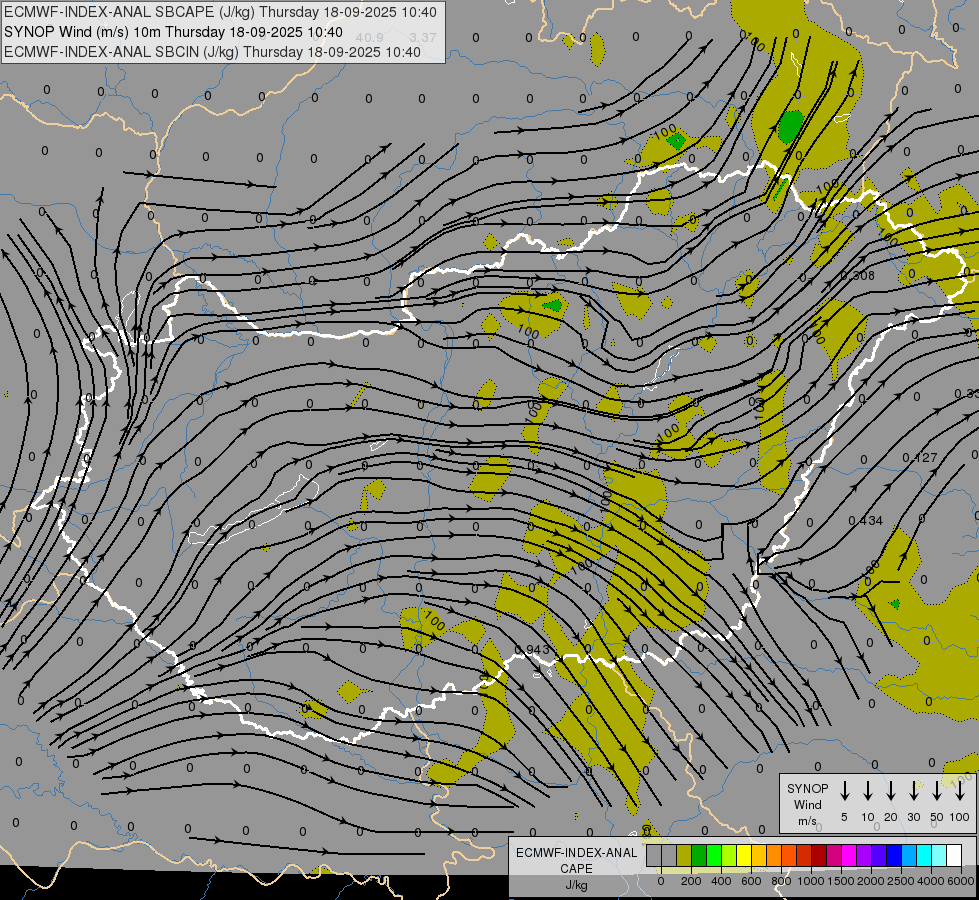This screenshot has height=900, width=979.
Task: Click the 20 speed label under the wind arrows
Action: pos(890,817)
